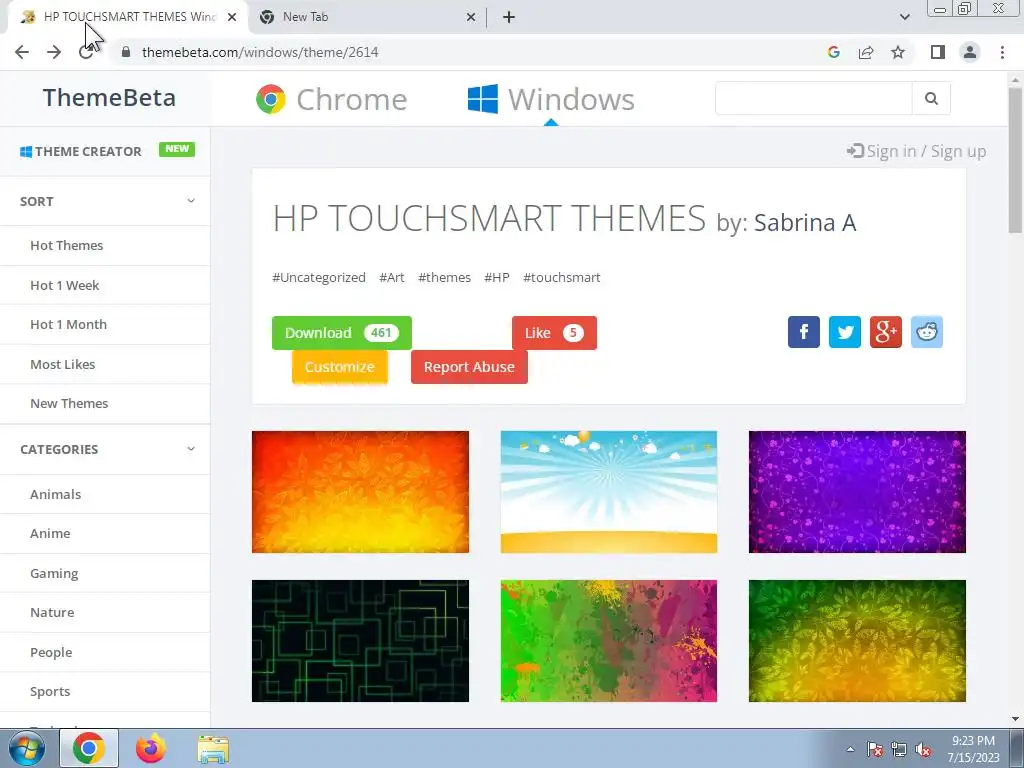
Task: Close the HP TOUCHSMART THEMES tab
Action: (x=232, y=18)
